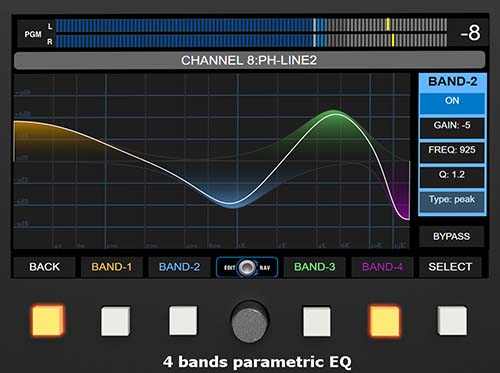Toggle EQ BYPASS

[x=451, y=236]
